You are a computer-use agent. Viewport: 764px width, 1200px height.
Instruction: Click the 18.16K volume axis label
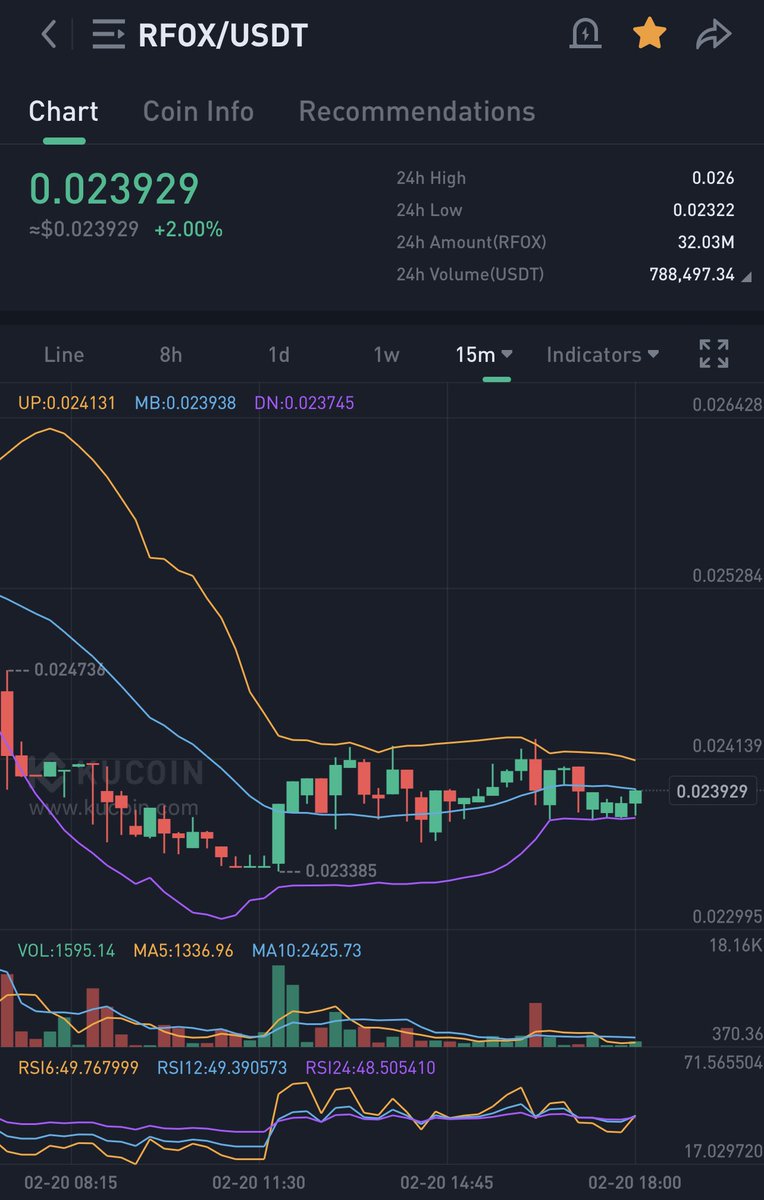[x=735, y=944]
